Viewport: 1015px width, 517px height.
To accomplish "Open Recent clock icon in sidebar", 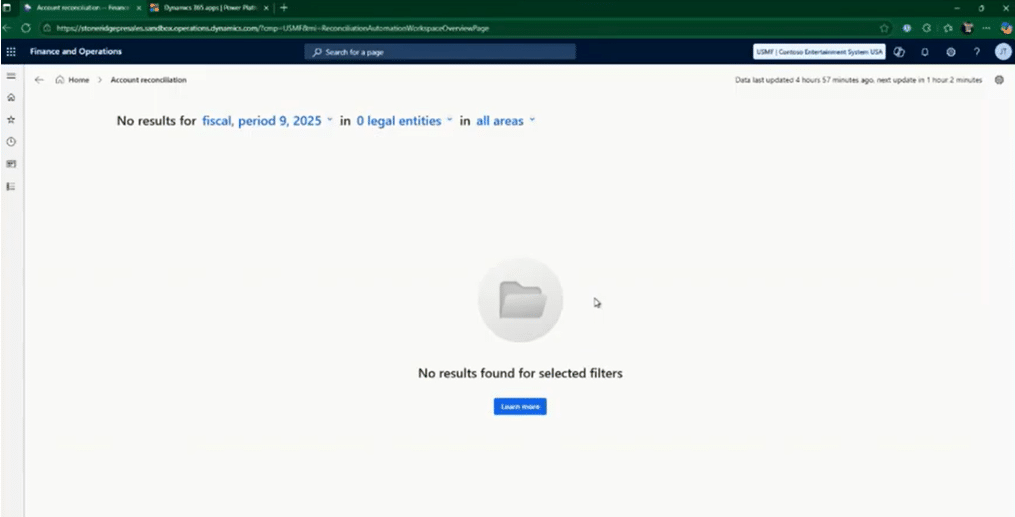I will pos(11,142).
